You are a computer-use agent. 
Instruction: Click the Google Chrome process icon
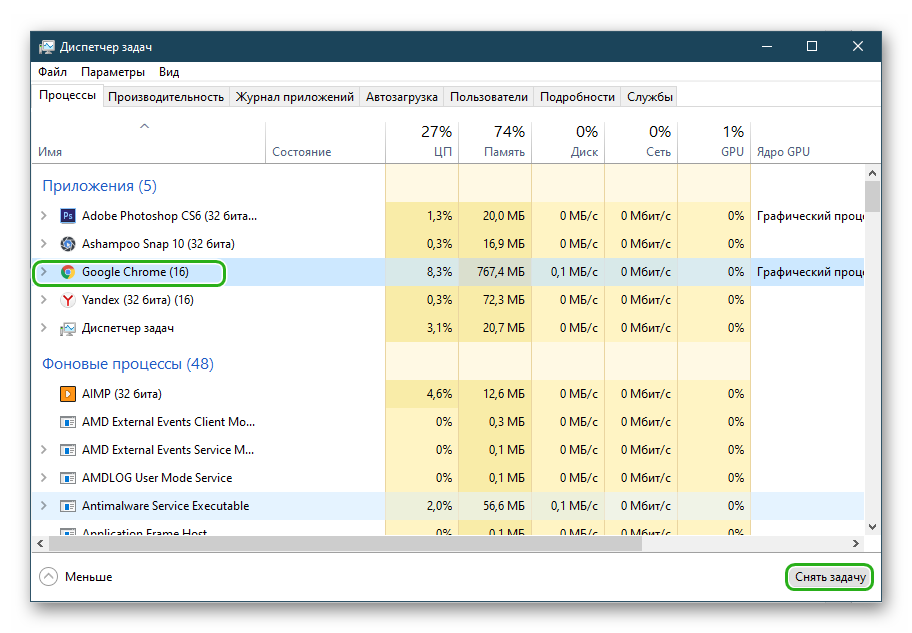[68, 271]
